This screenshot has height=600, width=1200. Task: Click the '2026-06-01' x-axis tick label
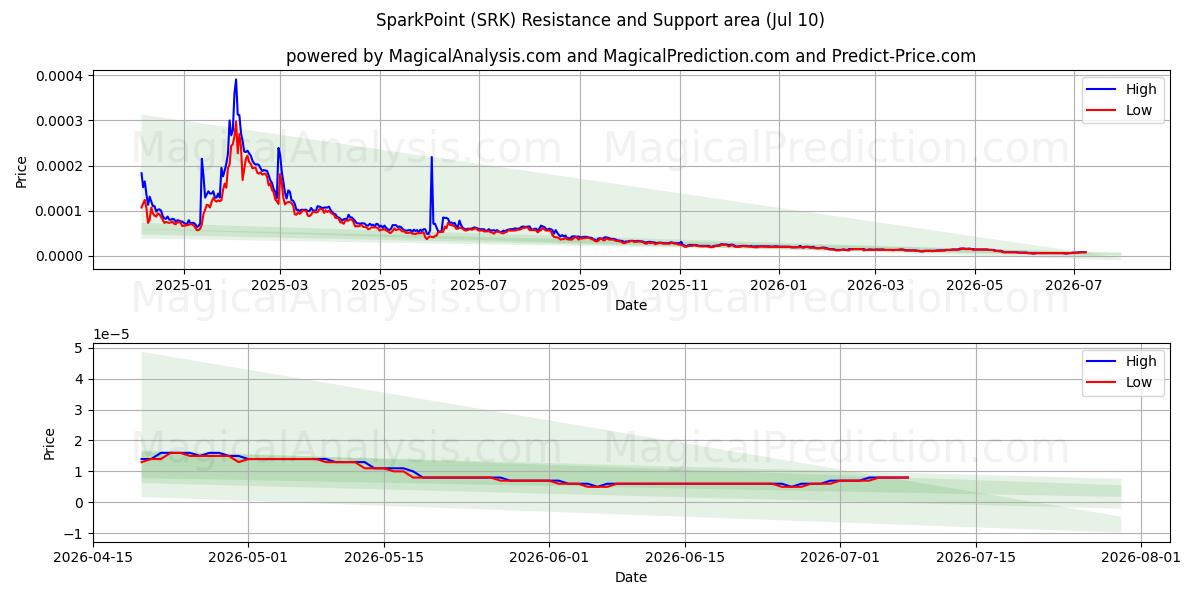(550, 556)
